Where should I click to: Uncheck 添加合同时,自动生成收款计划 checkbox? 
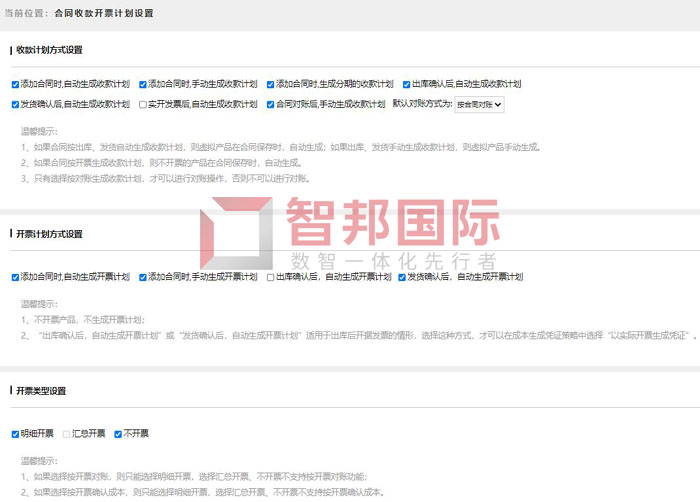[x=15, y=85]
